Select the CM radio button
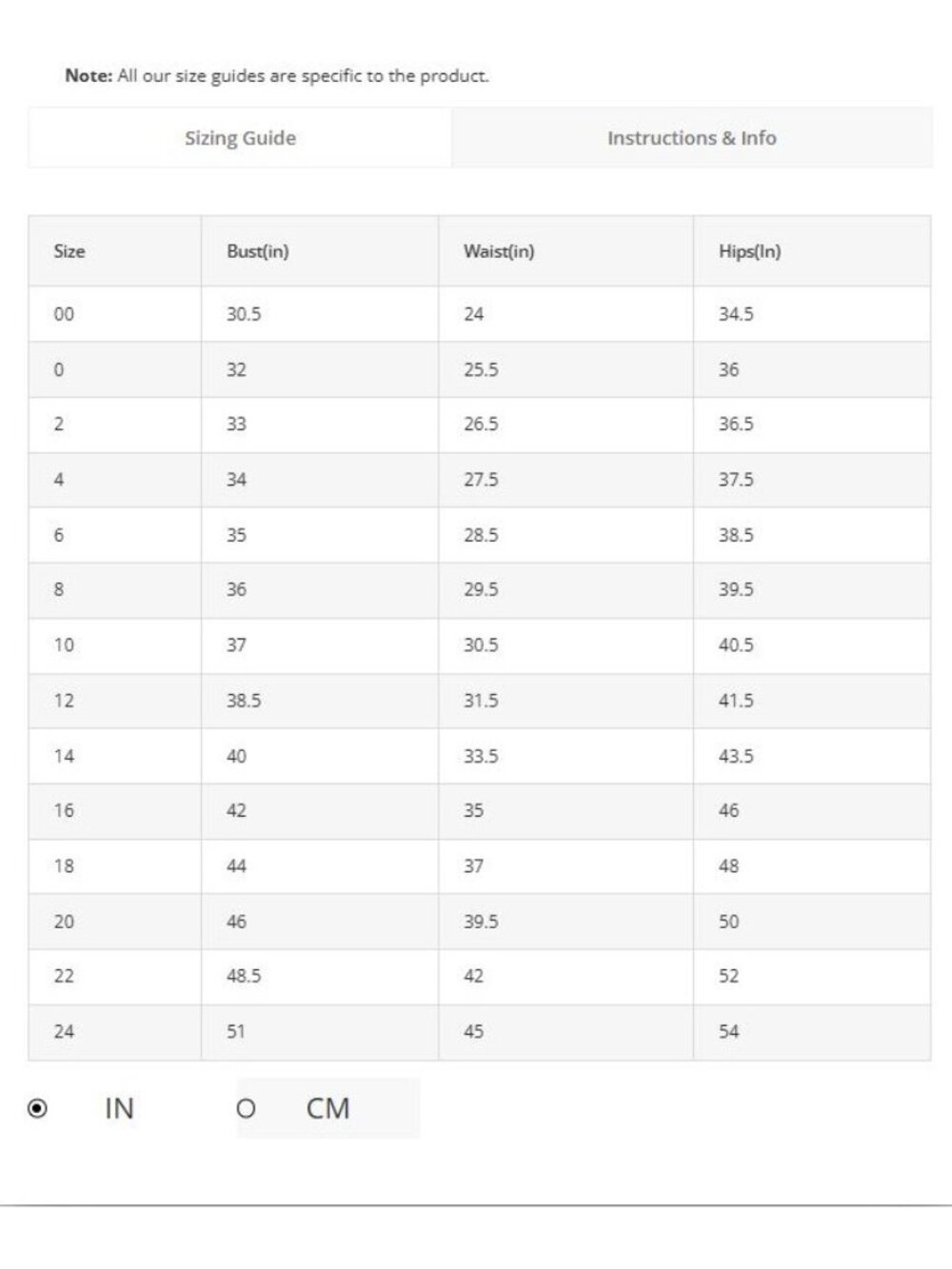 (x=246, y=1108)
